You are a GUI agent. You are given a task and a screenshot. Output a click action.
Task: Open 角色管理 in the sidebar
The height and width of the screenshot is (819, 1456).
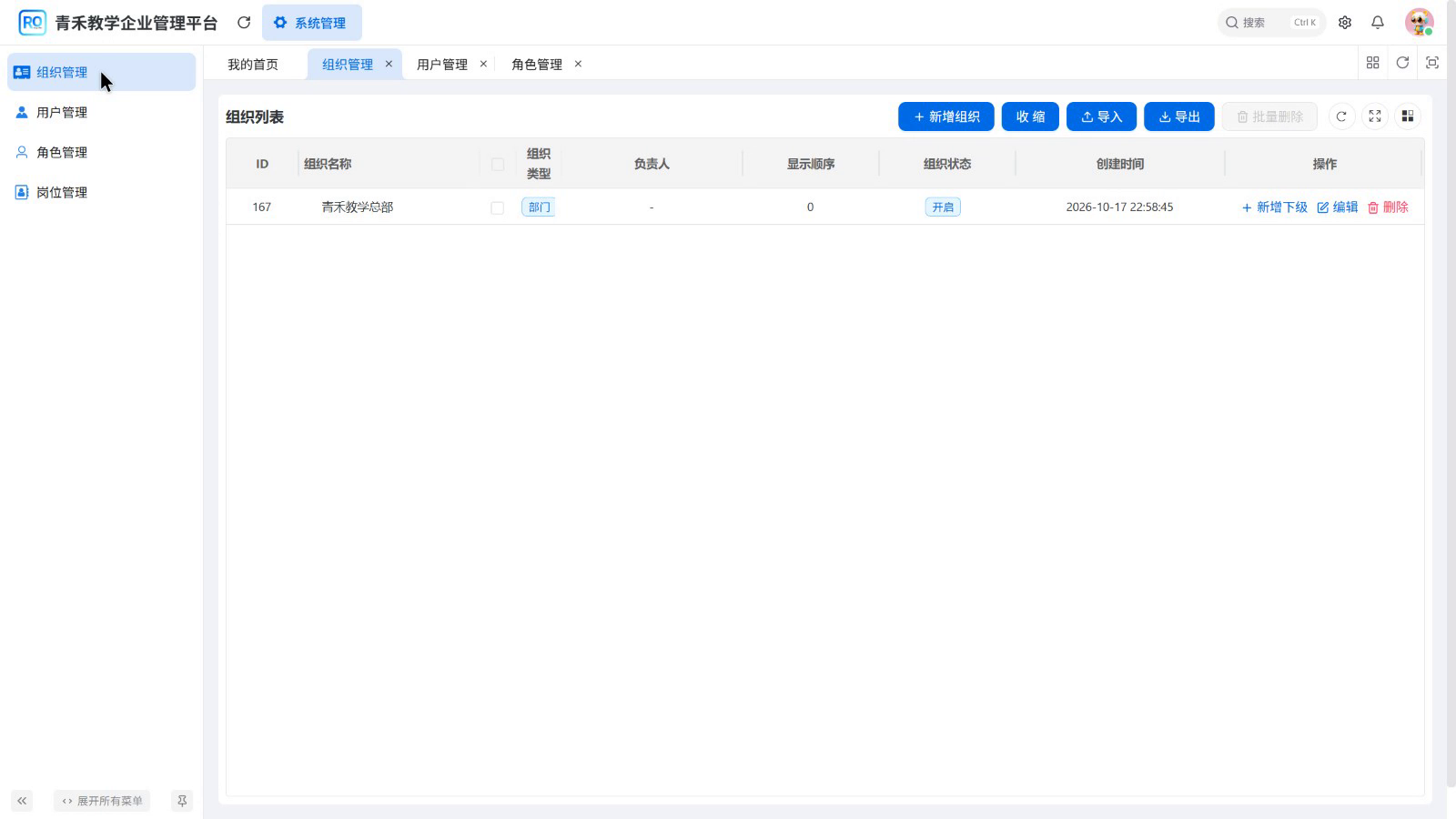pyautogui.click(x=101, y=152)
